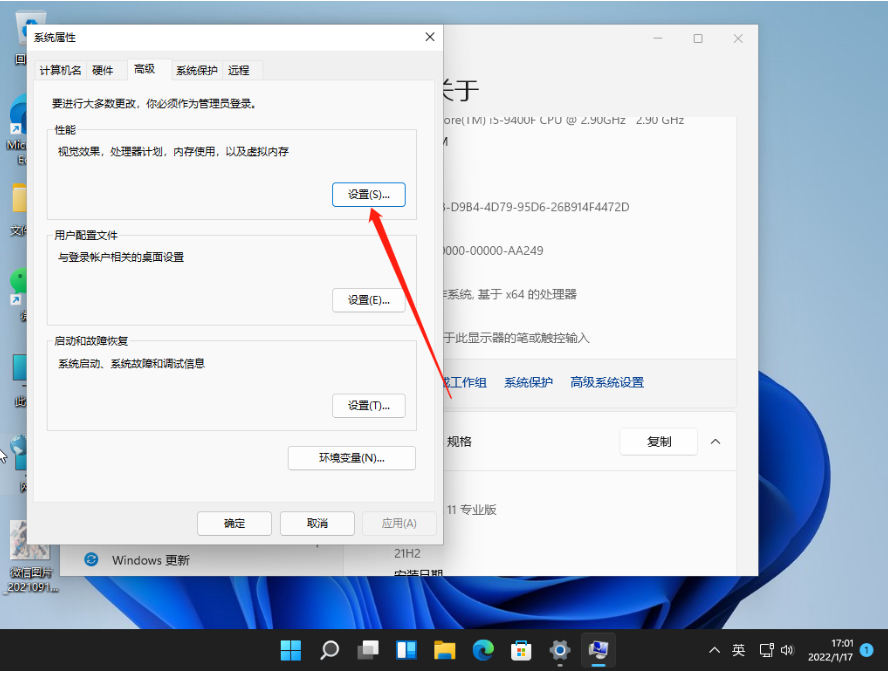Screen dimensions: 888x673
Task: Open the Windows Start menu
Action: 291,650
